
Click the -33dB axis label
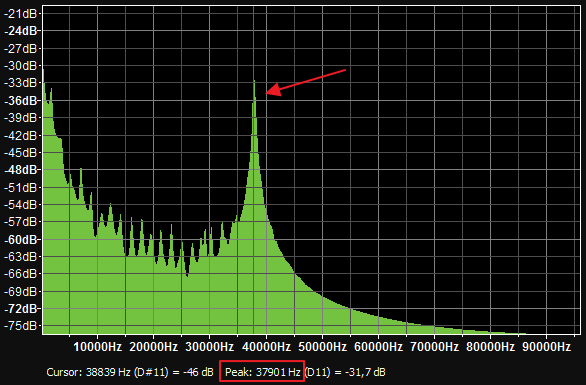click(x=20, y=83)
